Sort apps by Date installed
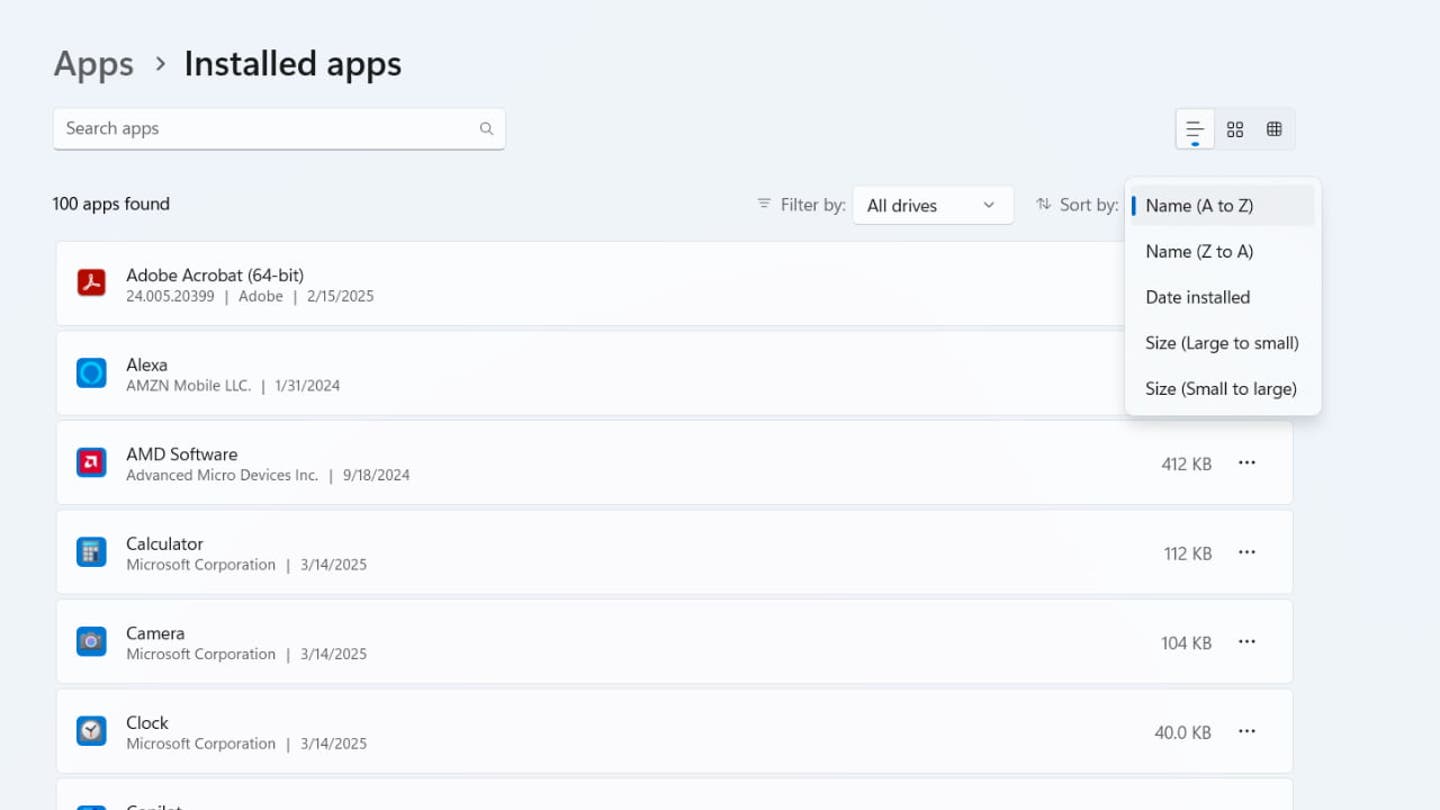Image resolution: width=1440 pixels, height=810 pixels. [1197, 297]
